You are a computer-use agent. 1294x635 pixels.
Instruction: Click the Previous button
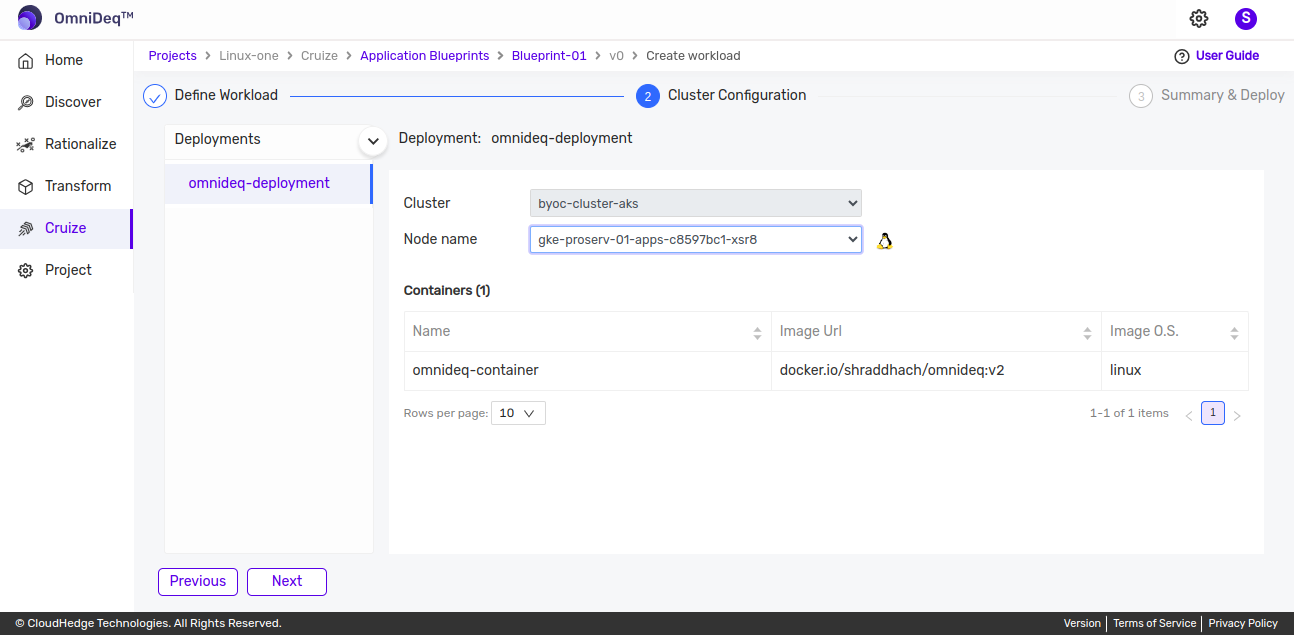point(198,581)
